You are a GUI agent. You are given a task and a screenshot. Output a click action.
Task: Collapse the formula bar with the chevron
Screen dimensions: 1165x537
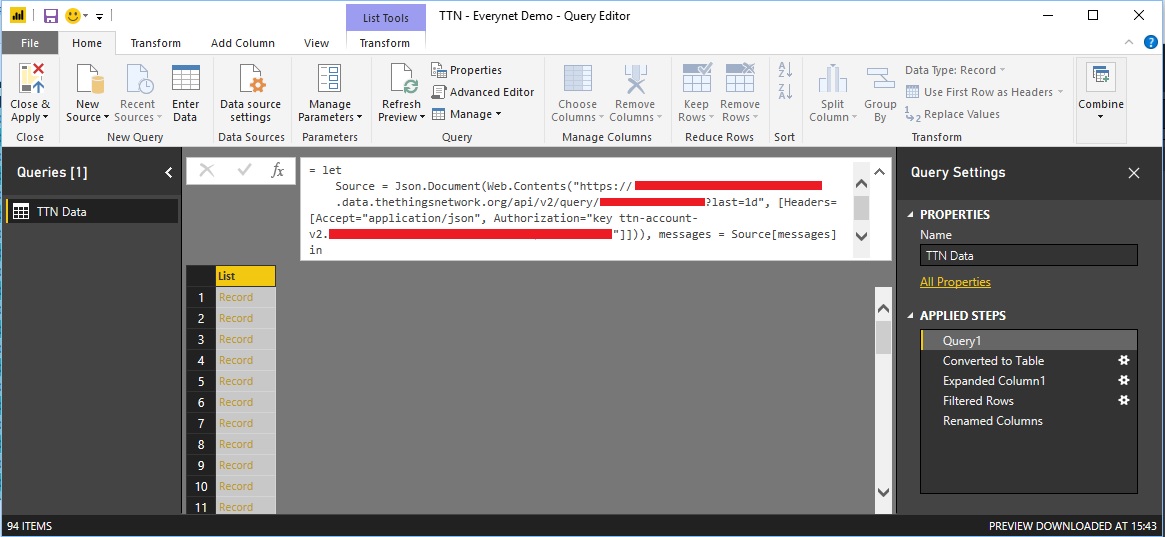(x=880, y=172)
